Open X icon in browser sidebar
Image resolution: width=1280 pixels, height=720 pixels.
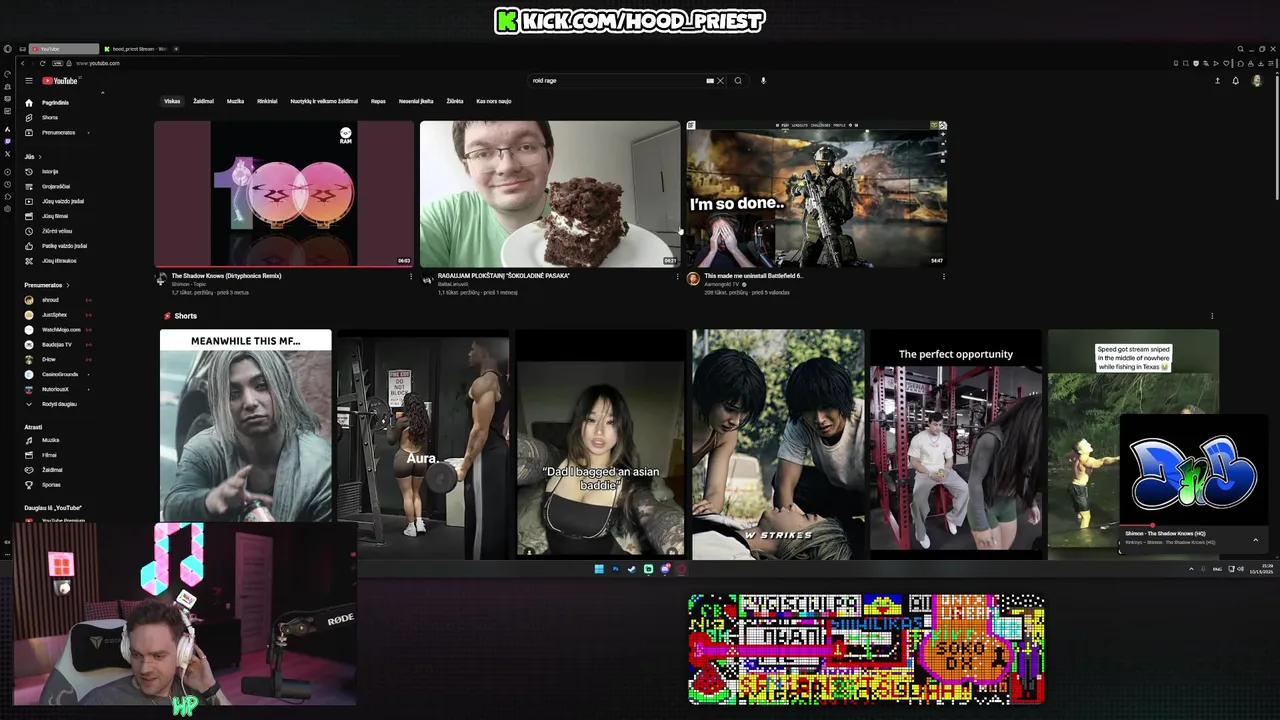click(8, 153)
